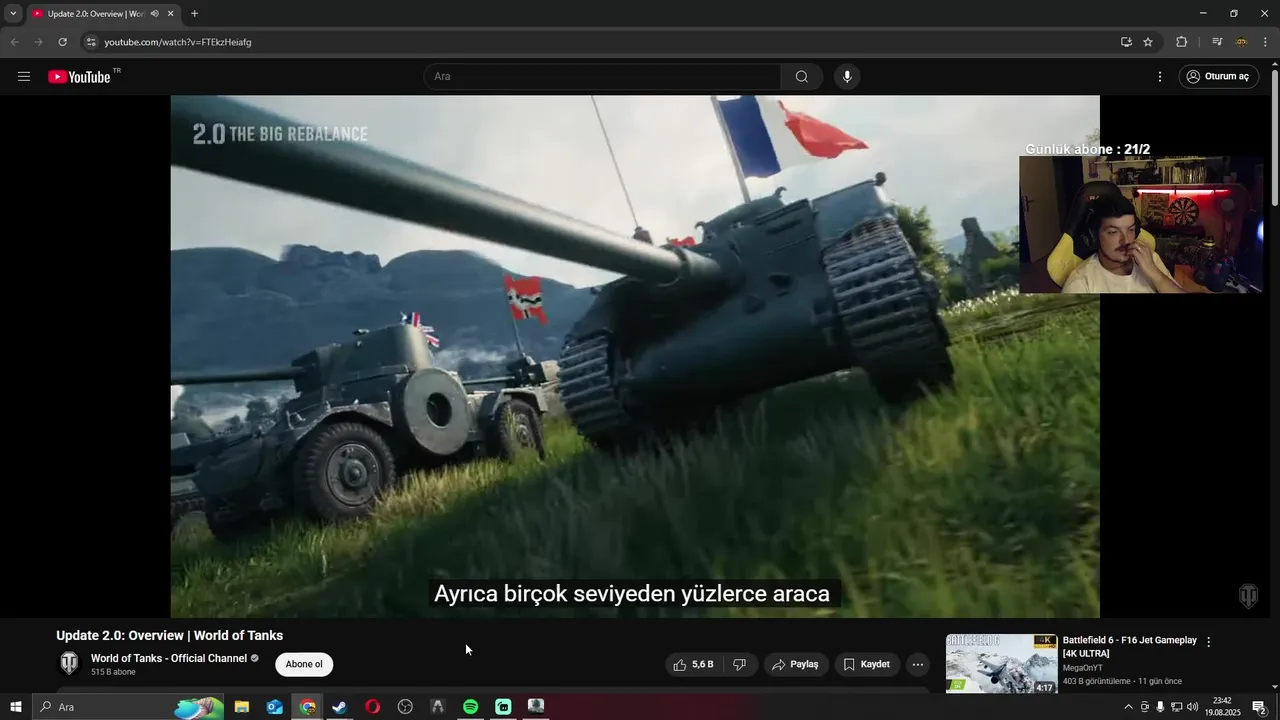
Task: Focus the YouTube Ara search field
Action: click(x=603, y=77)
